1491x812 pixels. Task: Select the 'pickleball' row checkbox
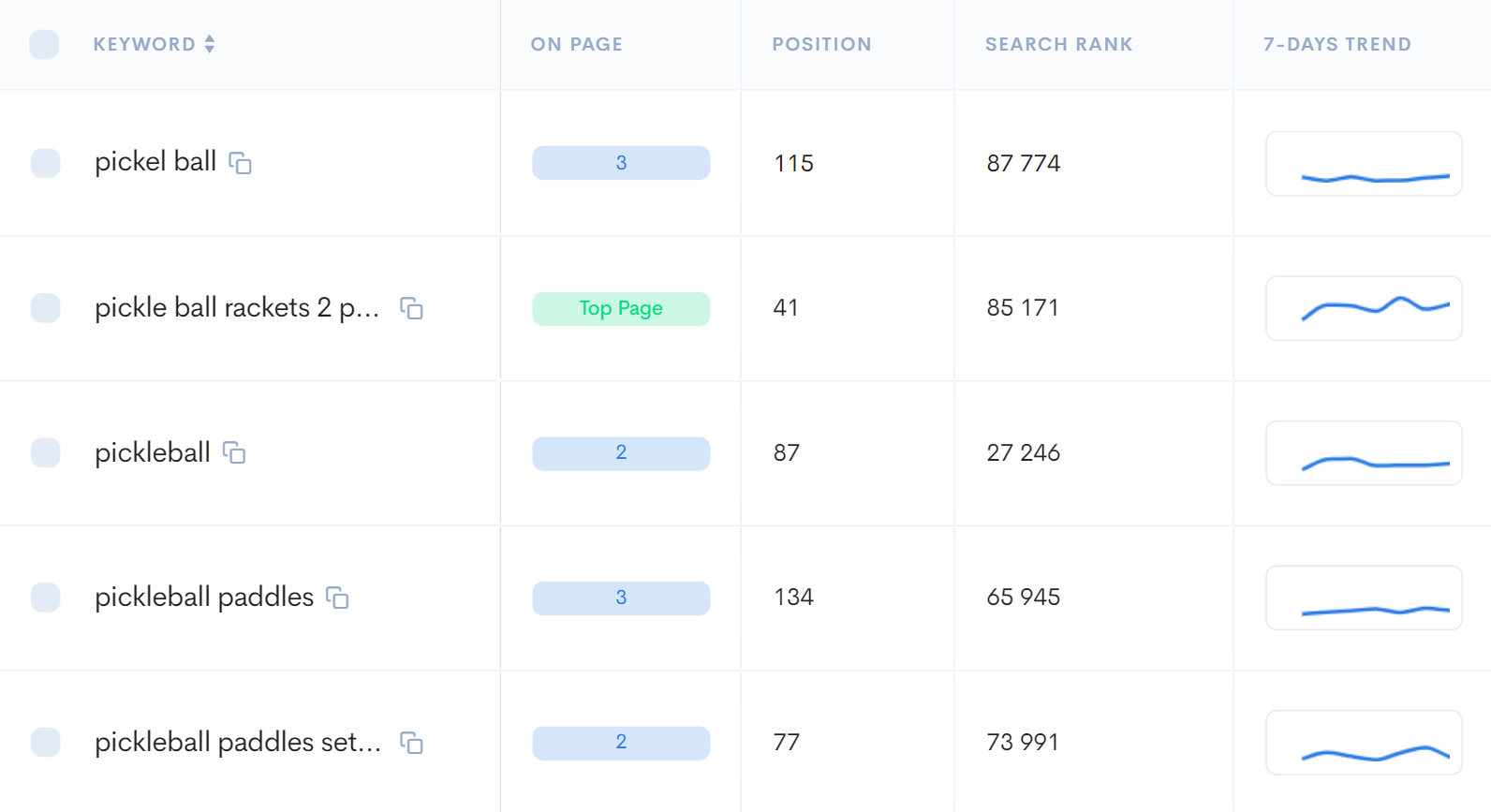(x=45, y=453)
